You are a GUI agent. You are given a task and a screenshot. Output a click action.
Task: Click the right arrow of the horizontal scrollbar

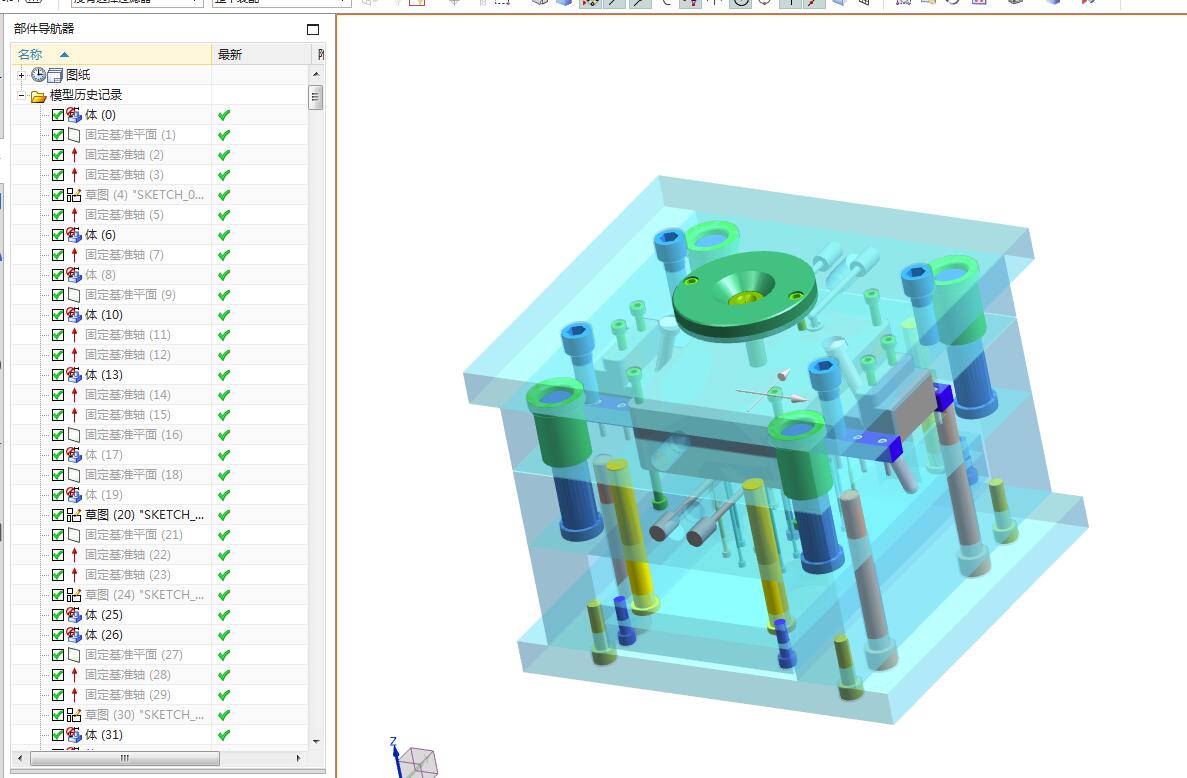coord(298,758)
